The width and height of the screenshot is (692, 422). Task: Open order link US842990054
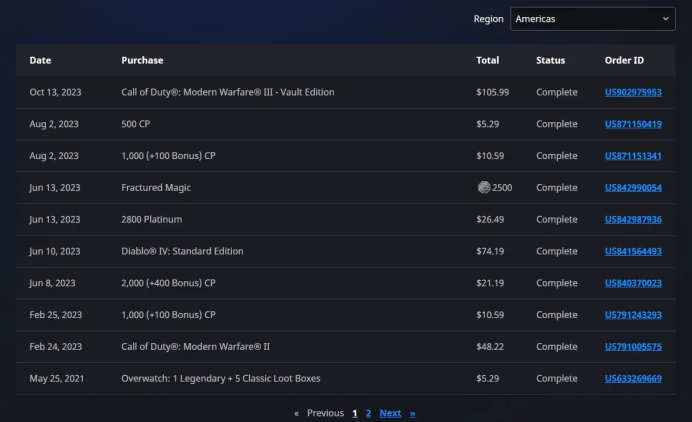[633, 188]
